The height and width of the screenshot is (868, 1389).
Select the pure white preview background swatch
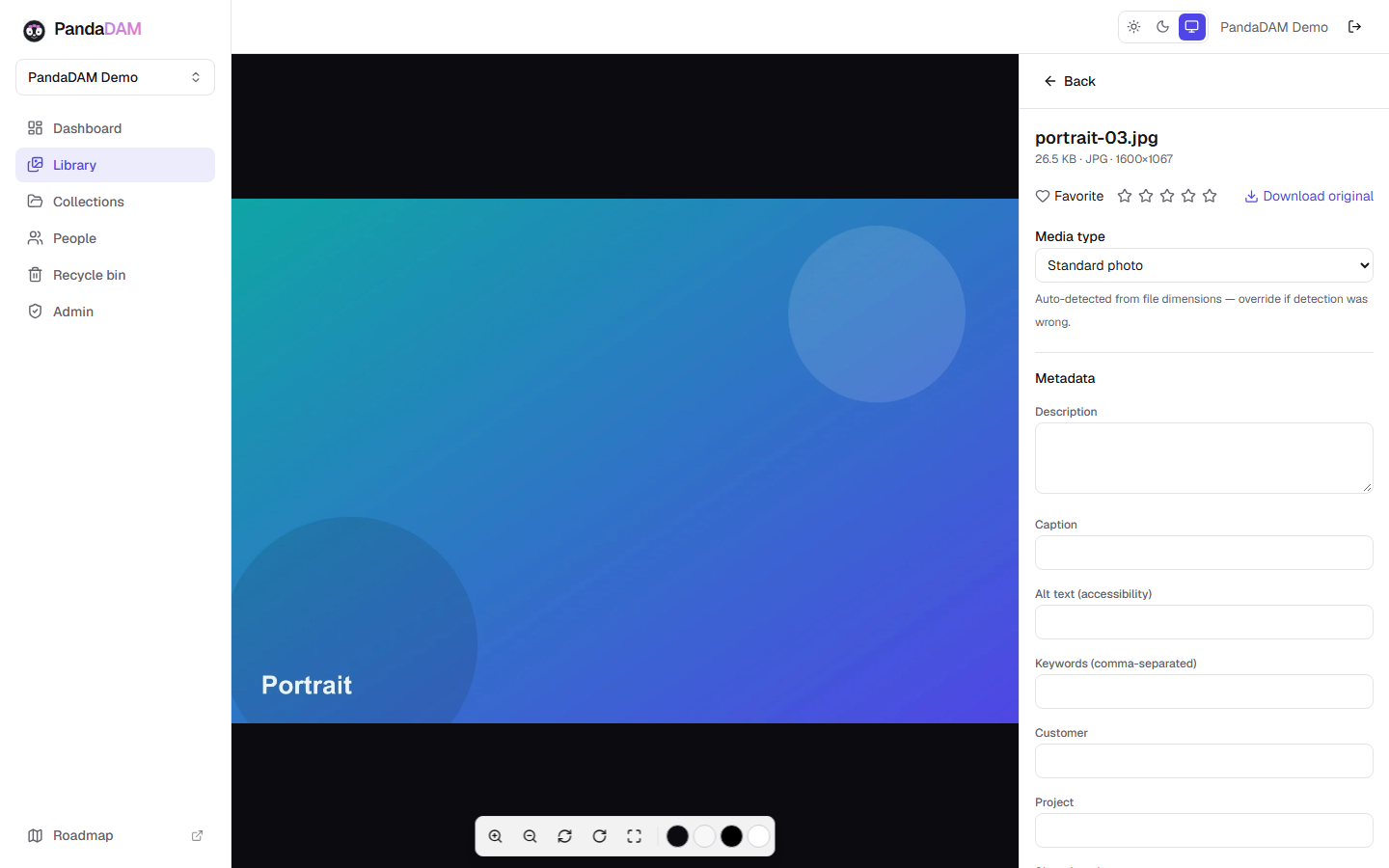point(759,836)
